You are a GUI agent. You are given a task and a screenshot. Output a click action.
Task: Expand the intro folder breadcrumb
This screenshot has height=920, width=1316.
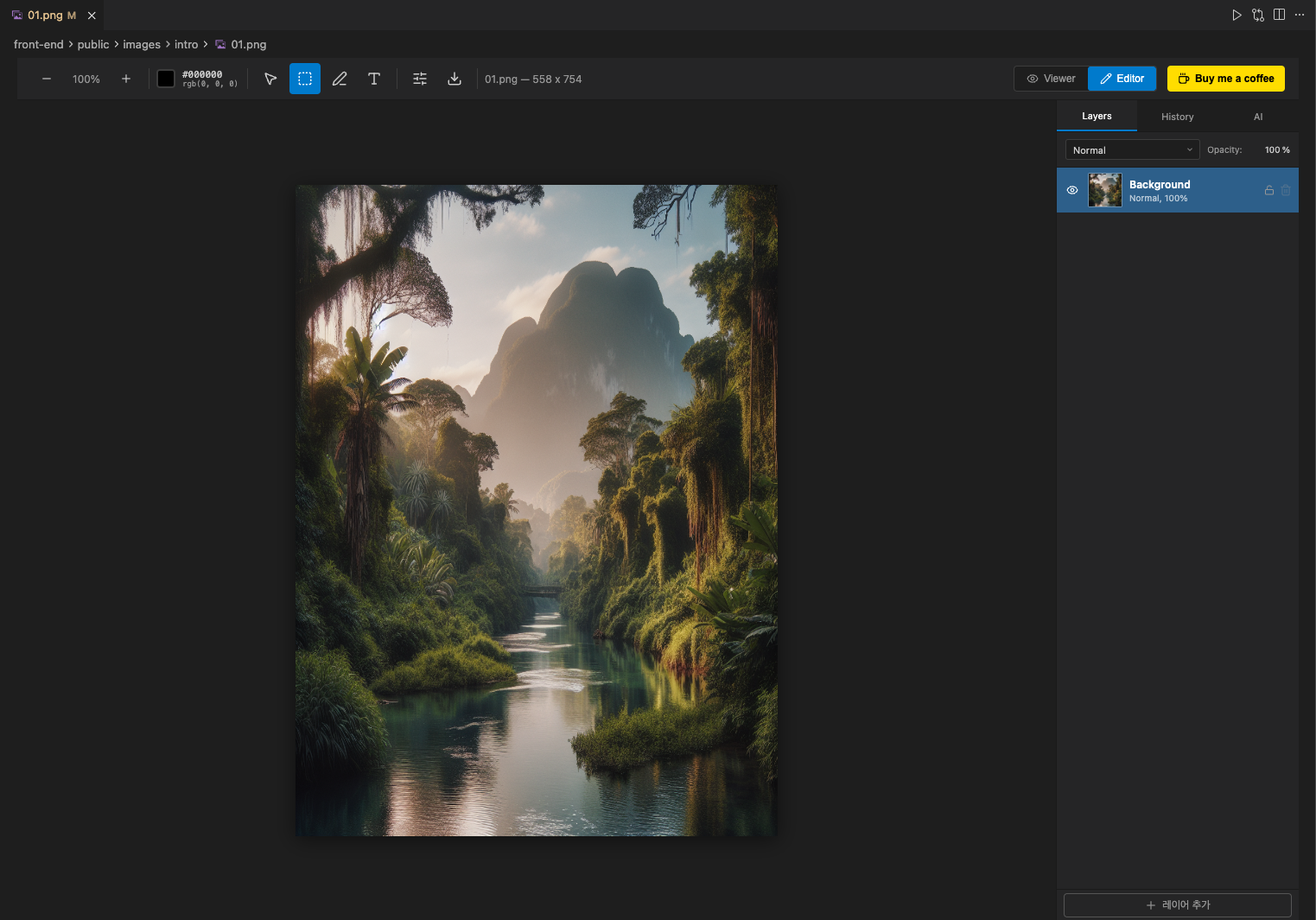(x=186, y=44)
